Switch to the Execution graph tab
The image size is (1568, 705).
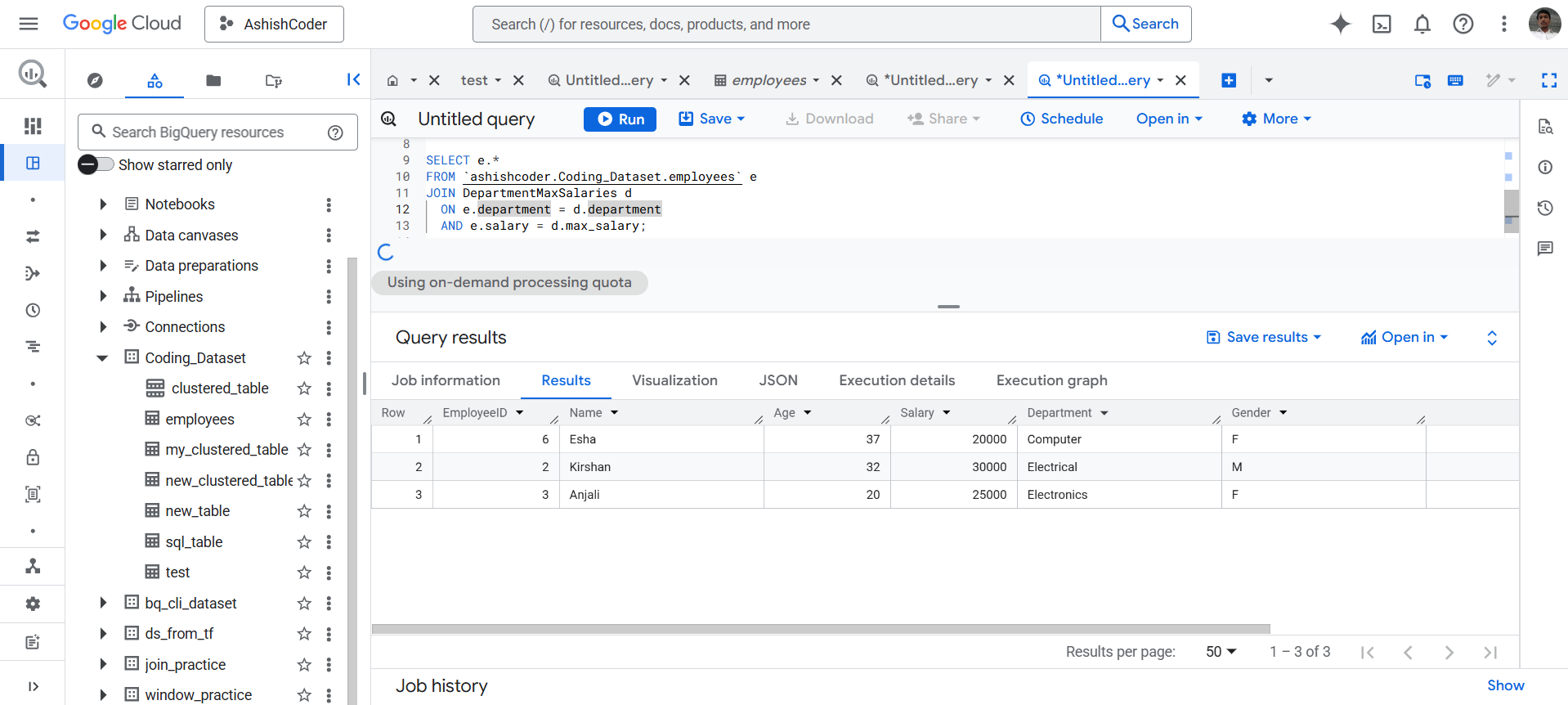(x=1051, y=380)
